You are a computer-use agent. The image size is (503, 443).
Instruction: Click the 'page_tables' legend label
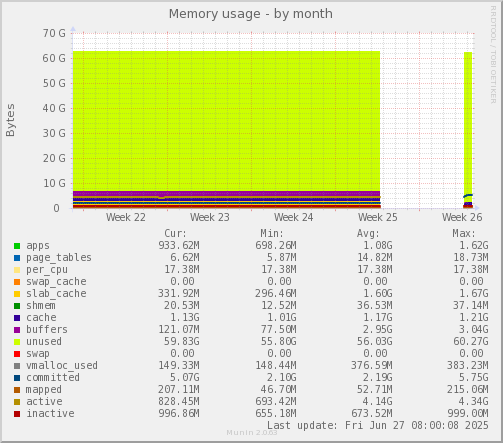click(59, 258)
